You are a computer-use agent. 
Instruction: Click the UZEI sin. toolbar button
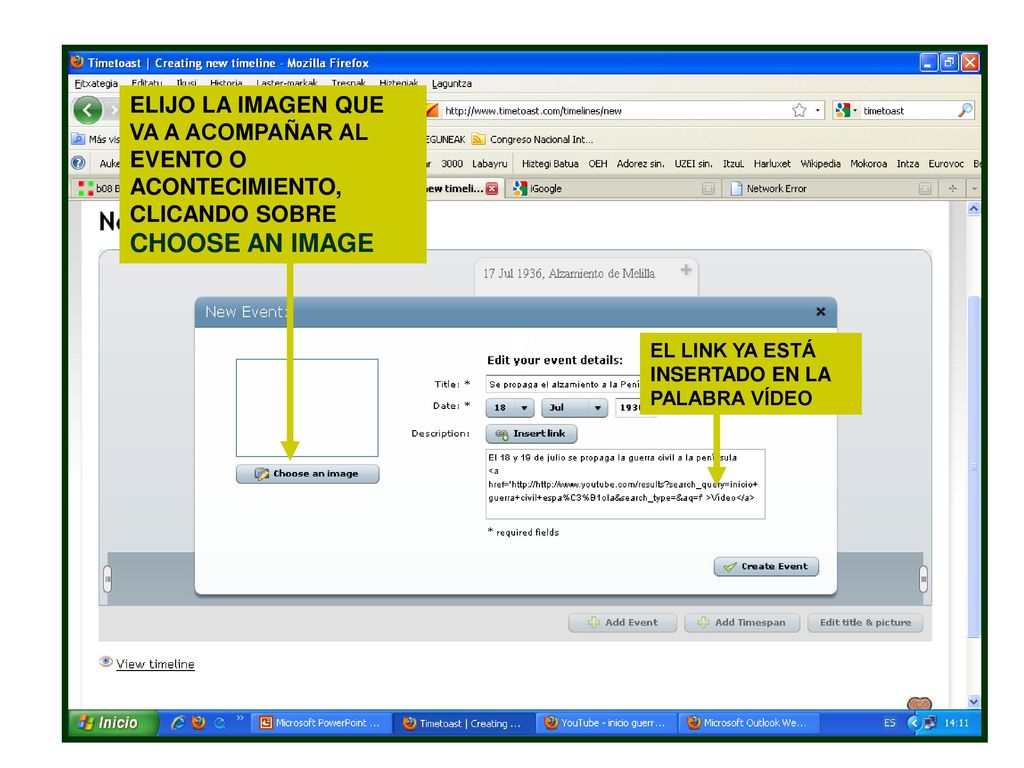coord(693,163)
